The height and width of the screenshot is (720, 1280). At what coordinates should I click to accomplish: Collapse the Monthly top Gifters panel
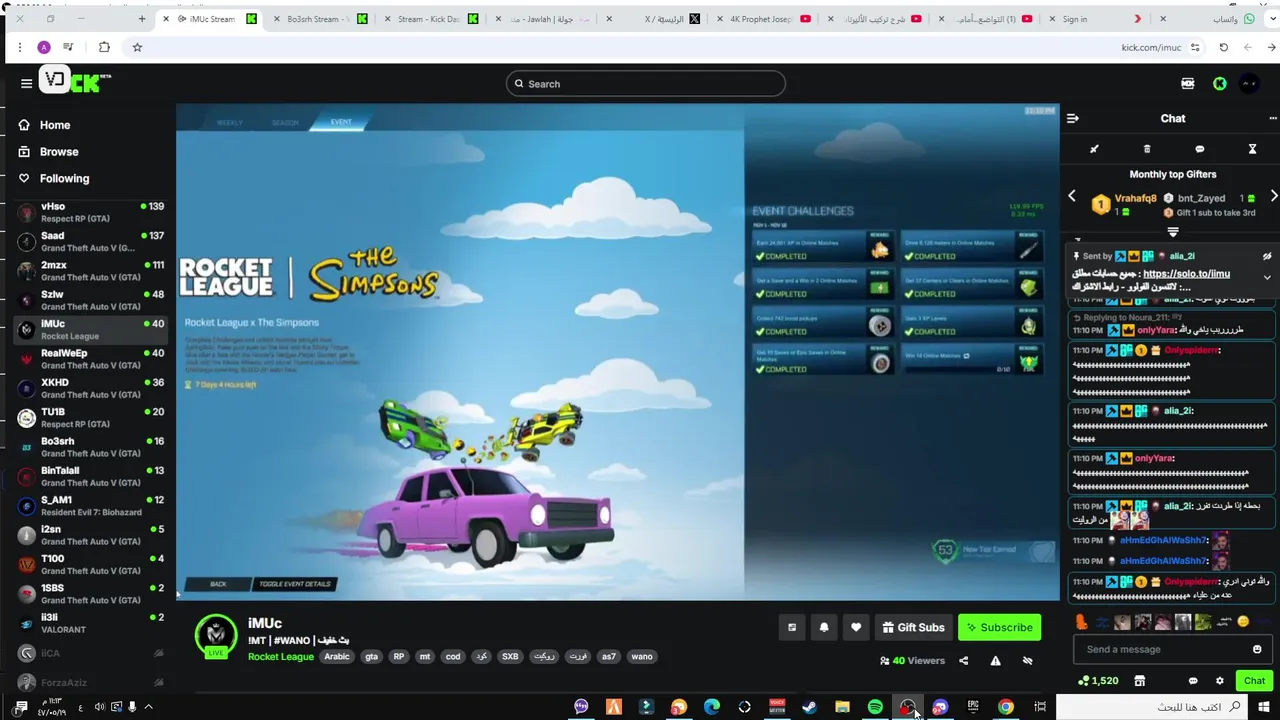1173,232
